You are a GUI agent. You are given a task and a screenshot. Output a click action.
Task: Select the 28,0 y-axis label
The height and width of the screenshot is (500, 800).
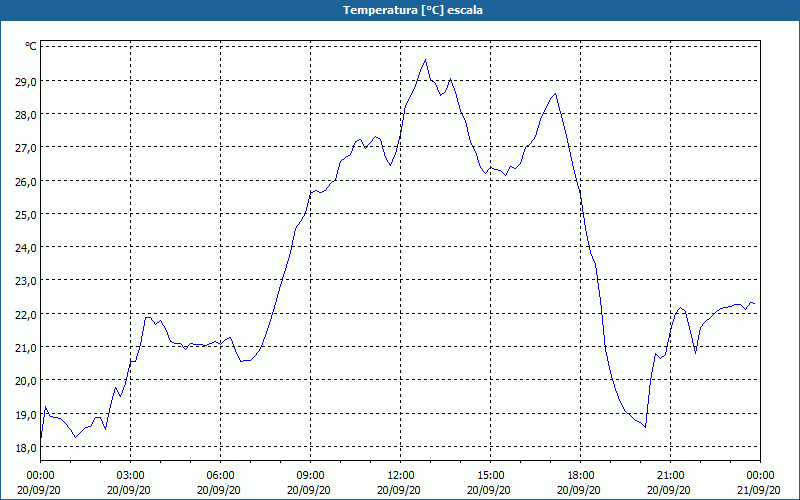[27, 115]
